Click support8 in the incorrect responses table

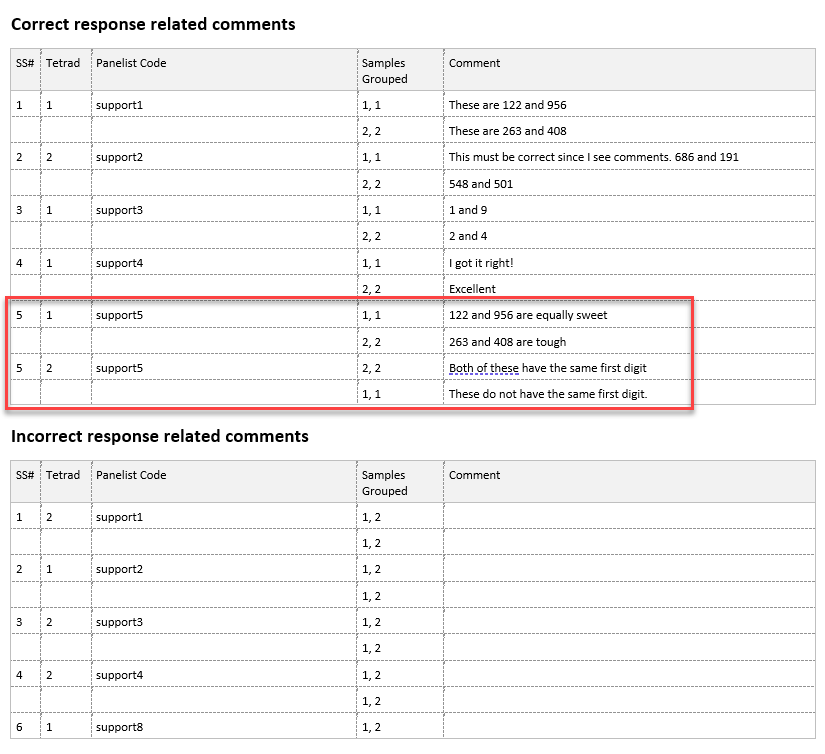(x=119, y=727)
